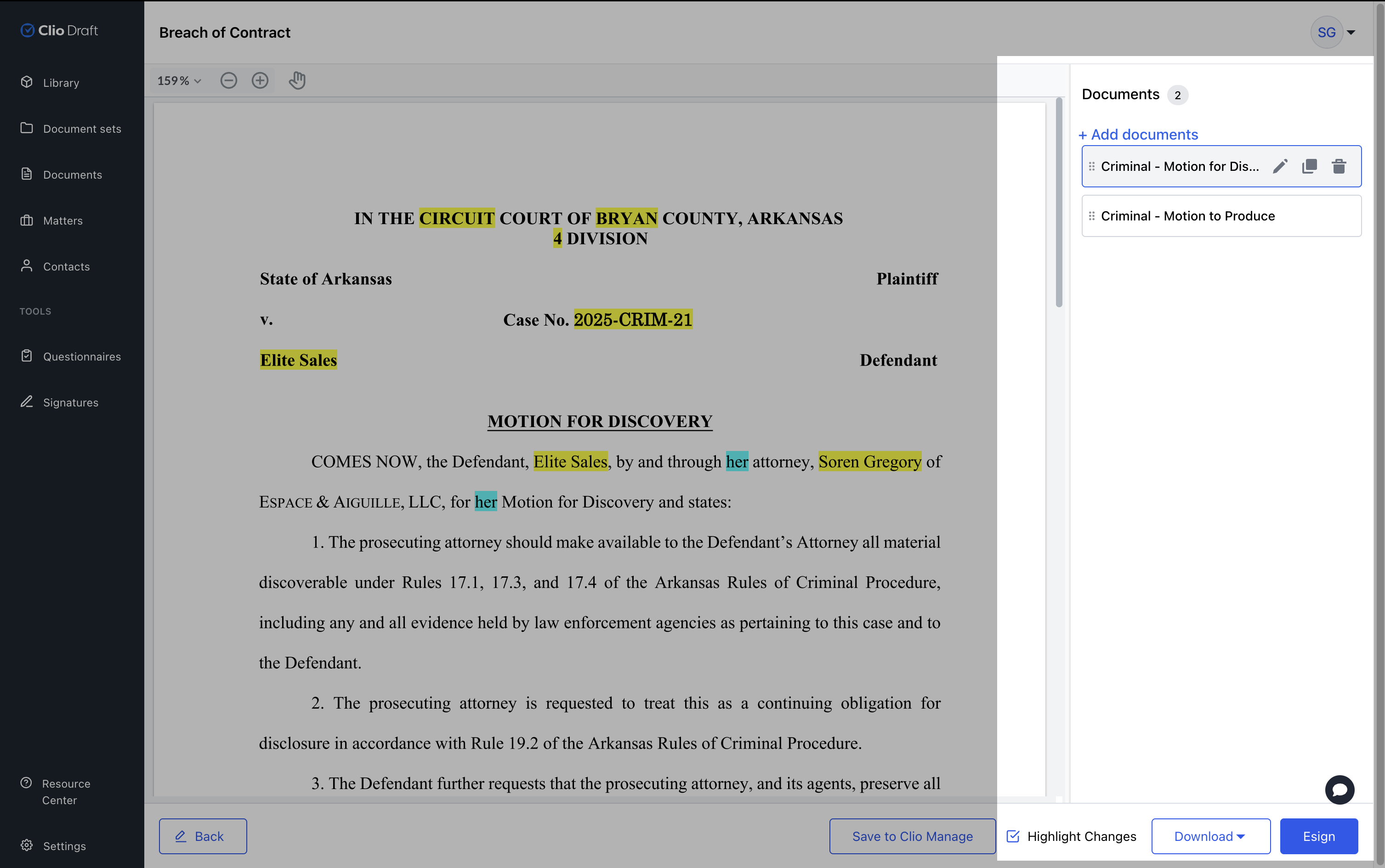Open the Download options dropdown

(1210, 836)
